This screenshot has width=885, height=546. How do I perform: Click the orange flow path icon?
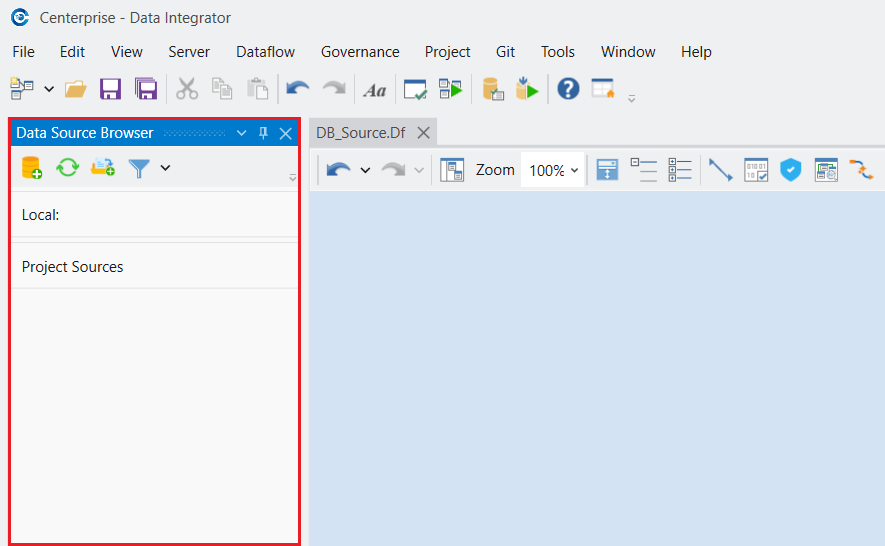(861, 169)
